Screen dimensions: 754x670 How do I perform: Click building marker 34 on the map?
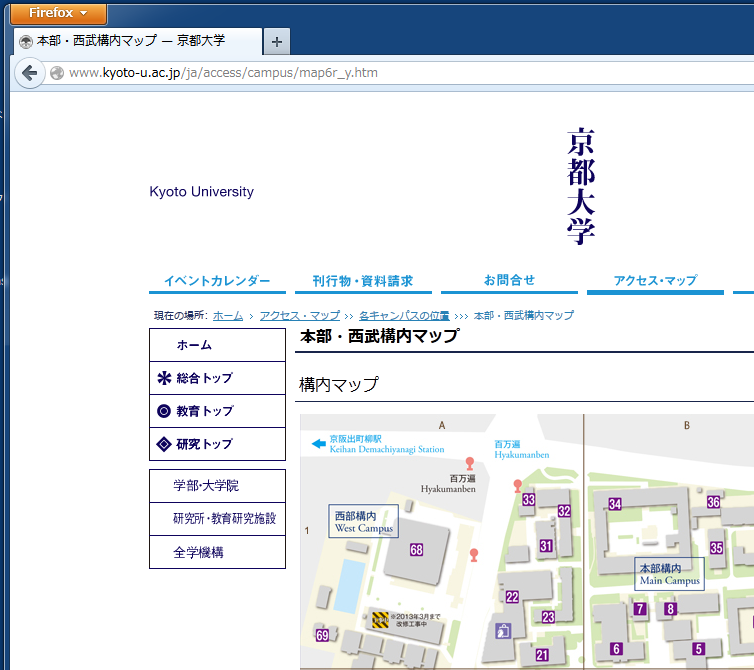[615, 504]
